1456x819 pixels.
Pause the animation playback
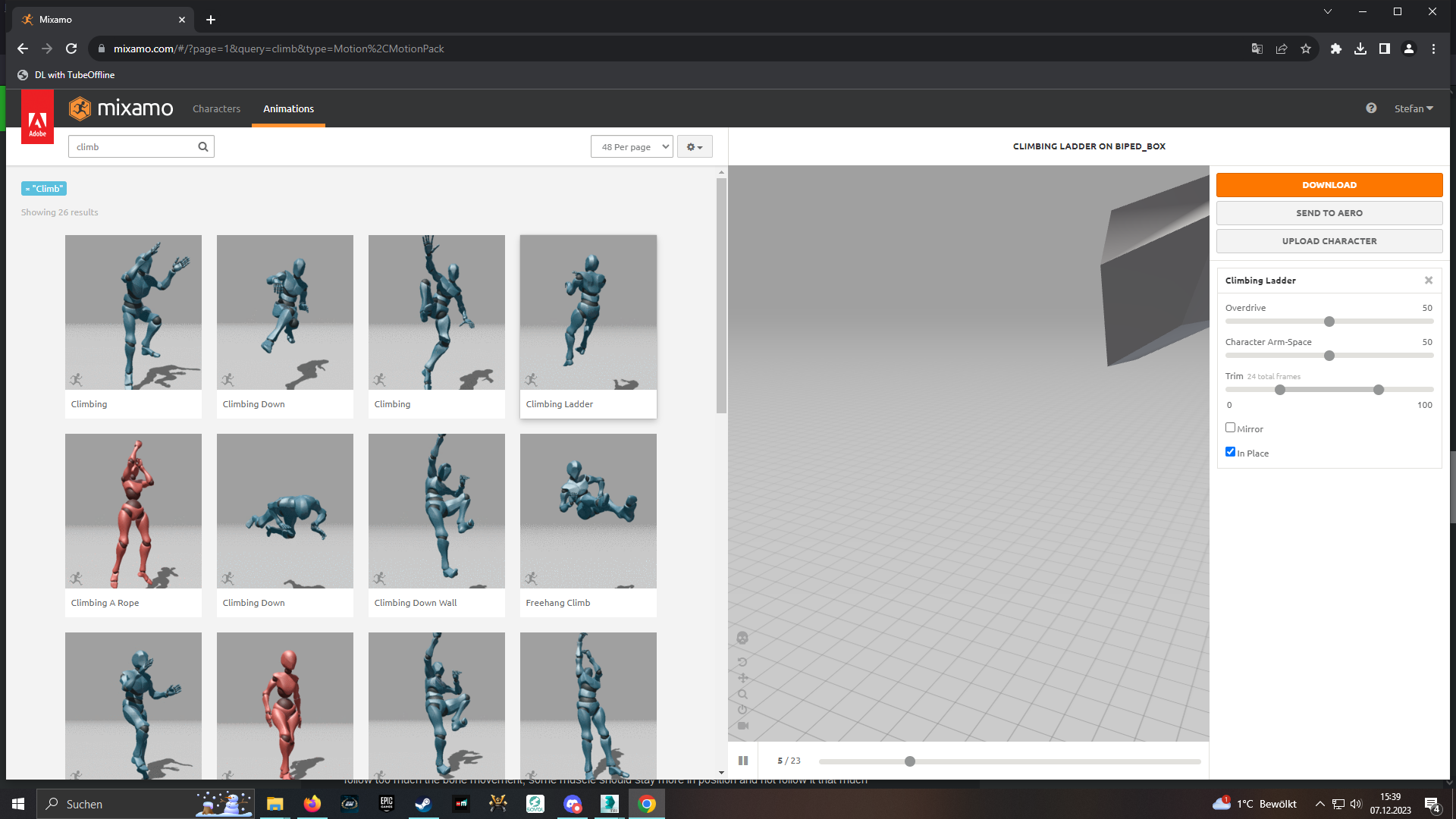tap(743, 761)
